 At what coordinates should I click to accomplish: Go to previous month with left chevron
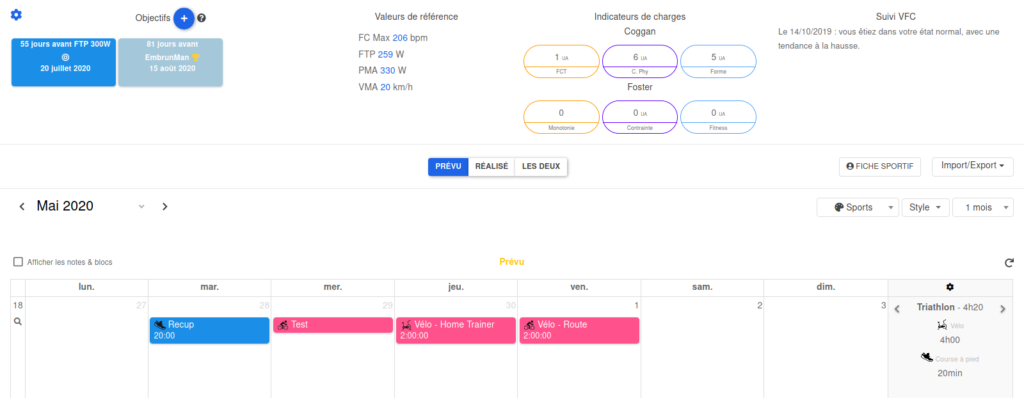click(22, 207)
